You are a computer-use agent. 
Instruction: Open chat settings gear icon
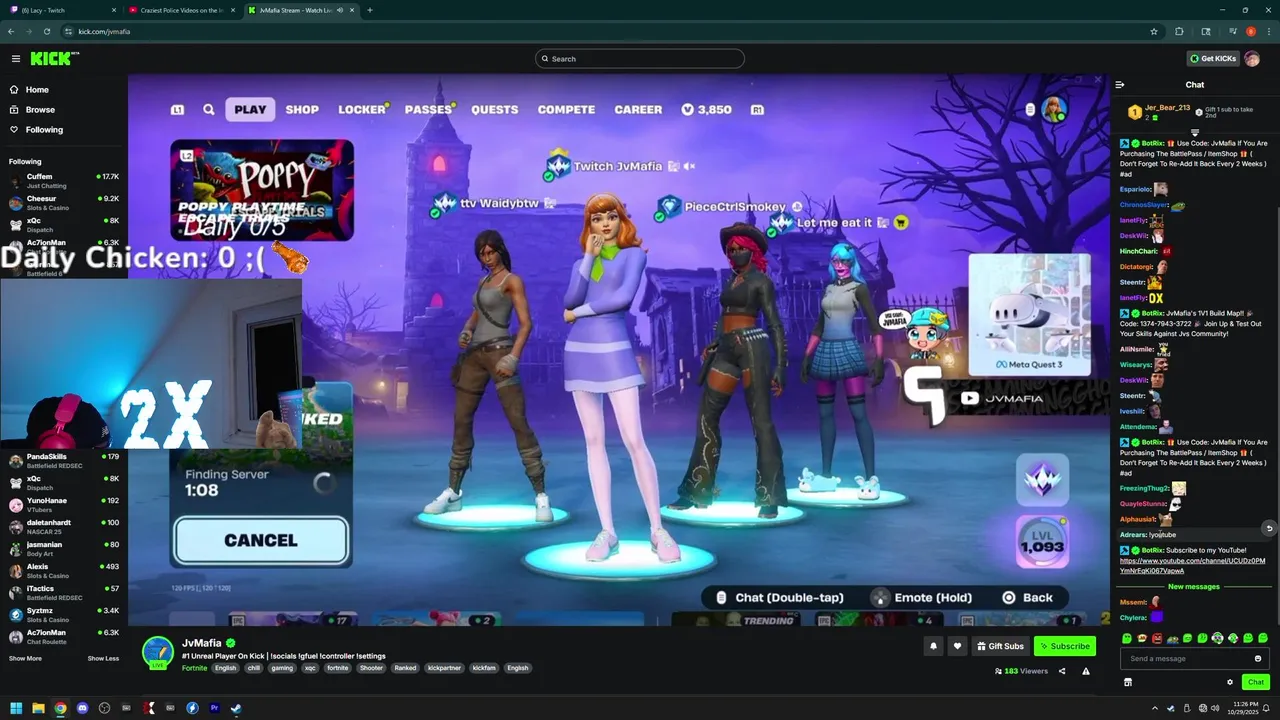[1230, 682]
